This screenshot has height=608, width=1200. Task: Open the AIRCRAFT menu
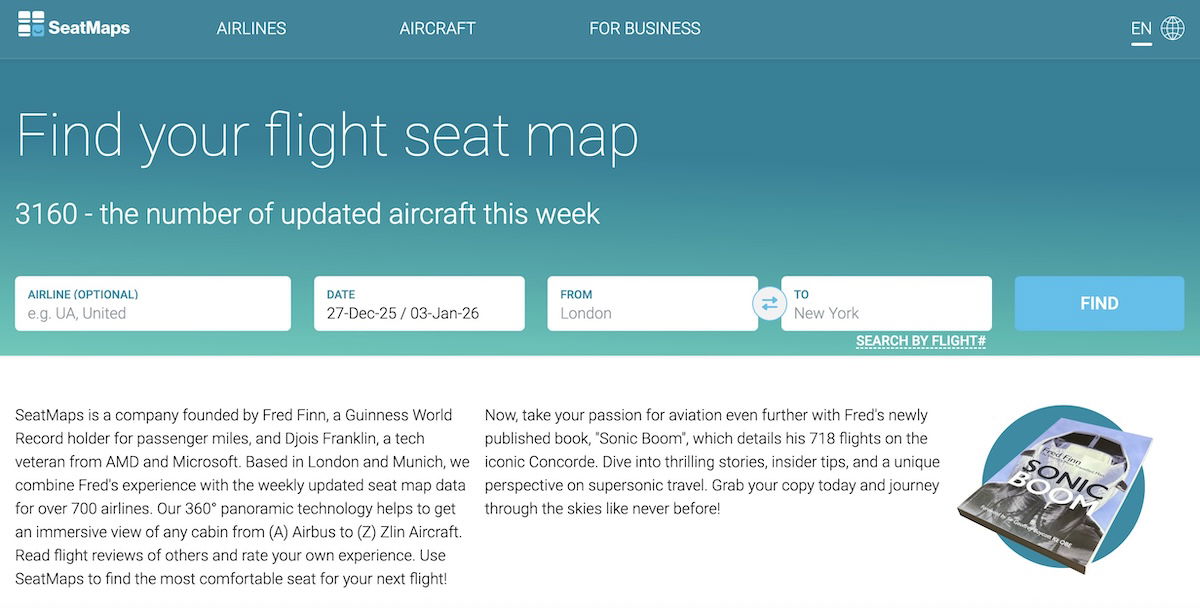[x=437, y=28]
